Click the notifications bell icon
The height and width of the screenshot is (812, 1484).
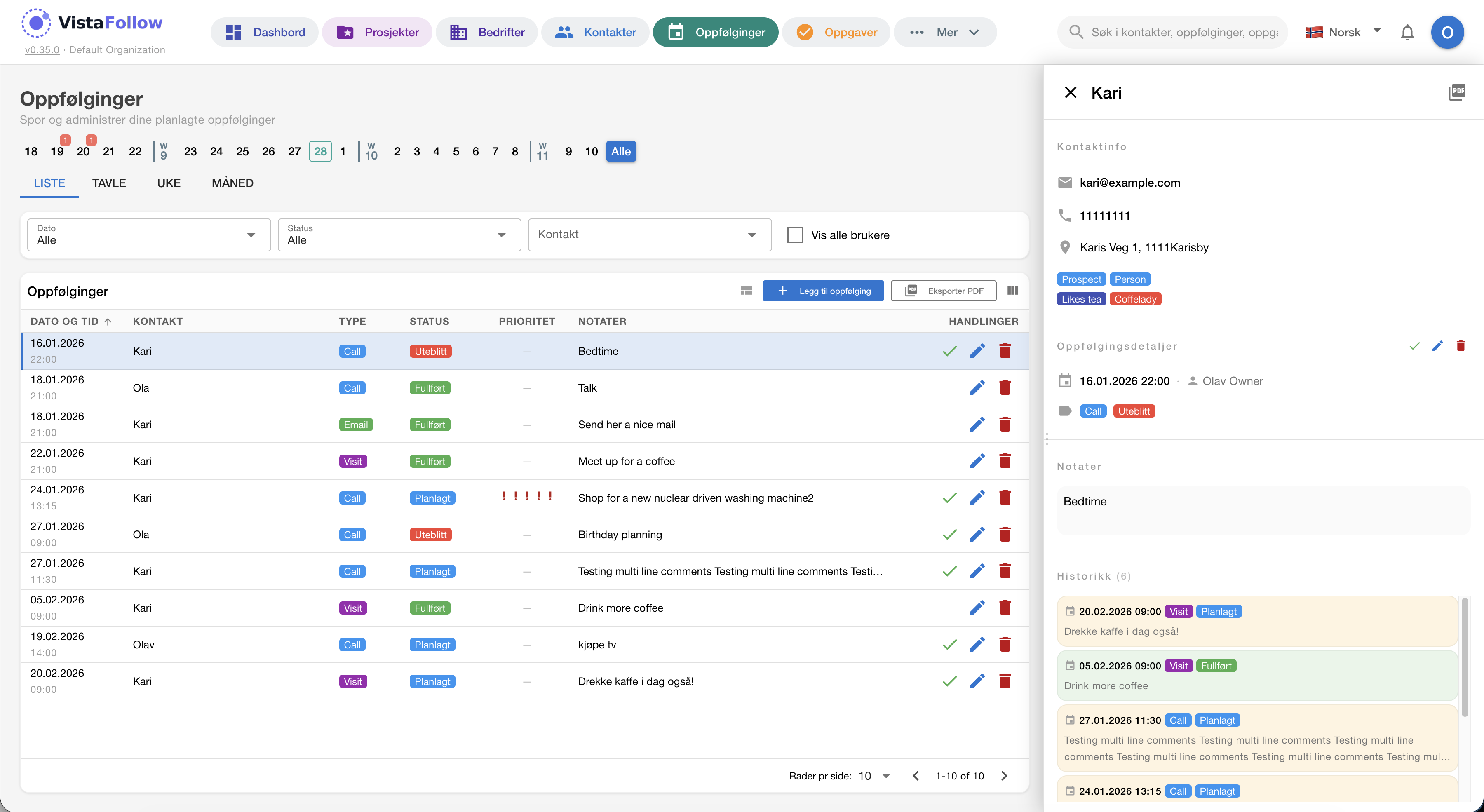[x=1407, y=32]
